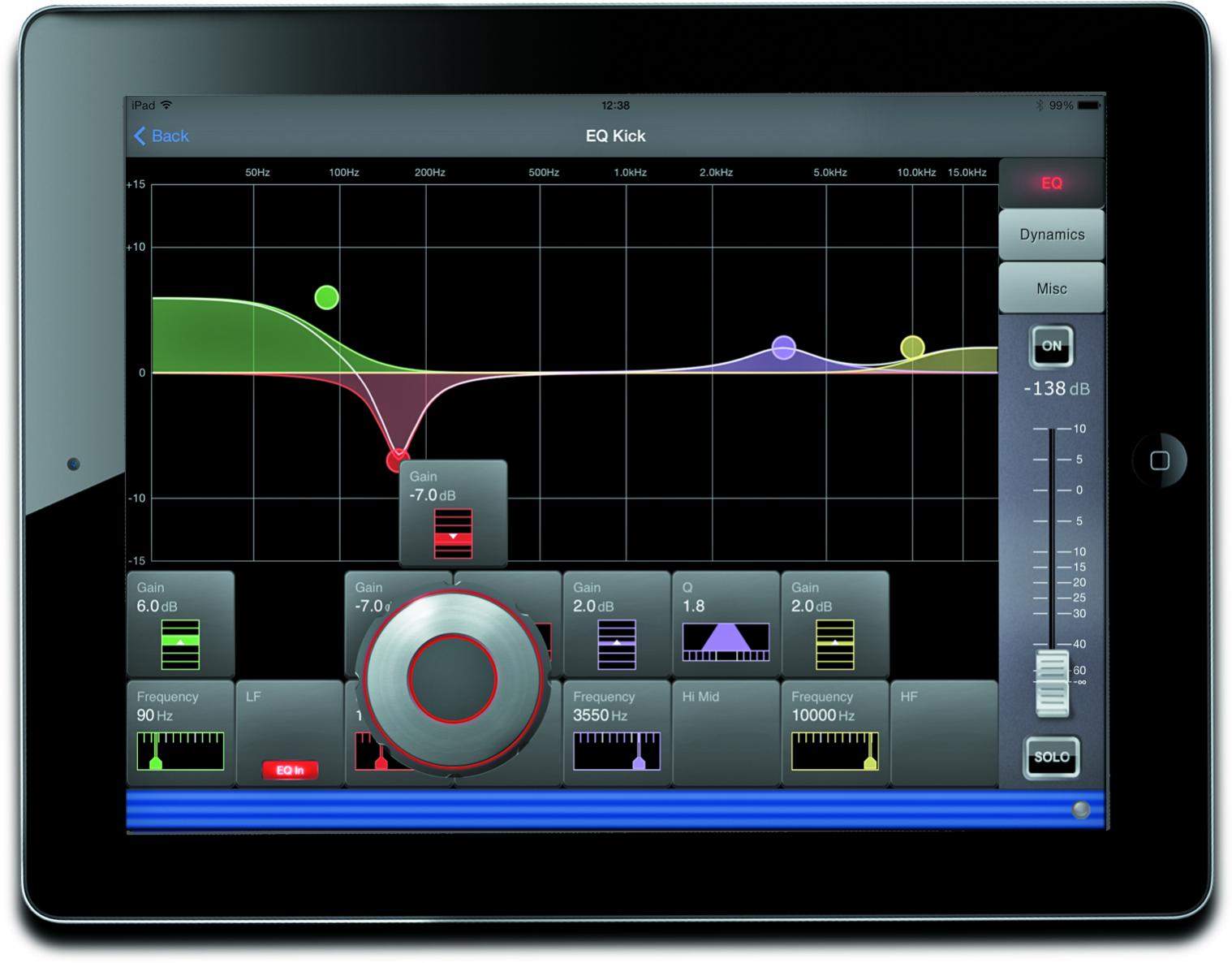Switch to the Misc tab
The image size is (1232, 963).
(1052, 288)
